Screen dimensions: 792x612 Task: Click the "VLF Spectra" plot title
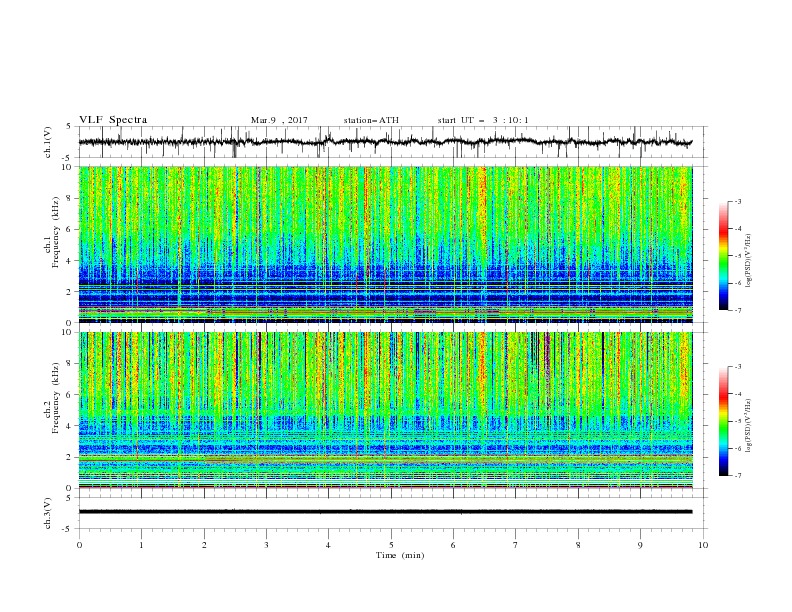(x=113, y=120)
